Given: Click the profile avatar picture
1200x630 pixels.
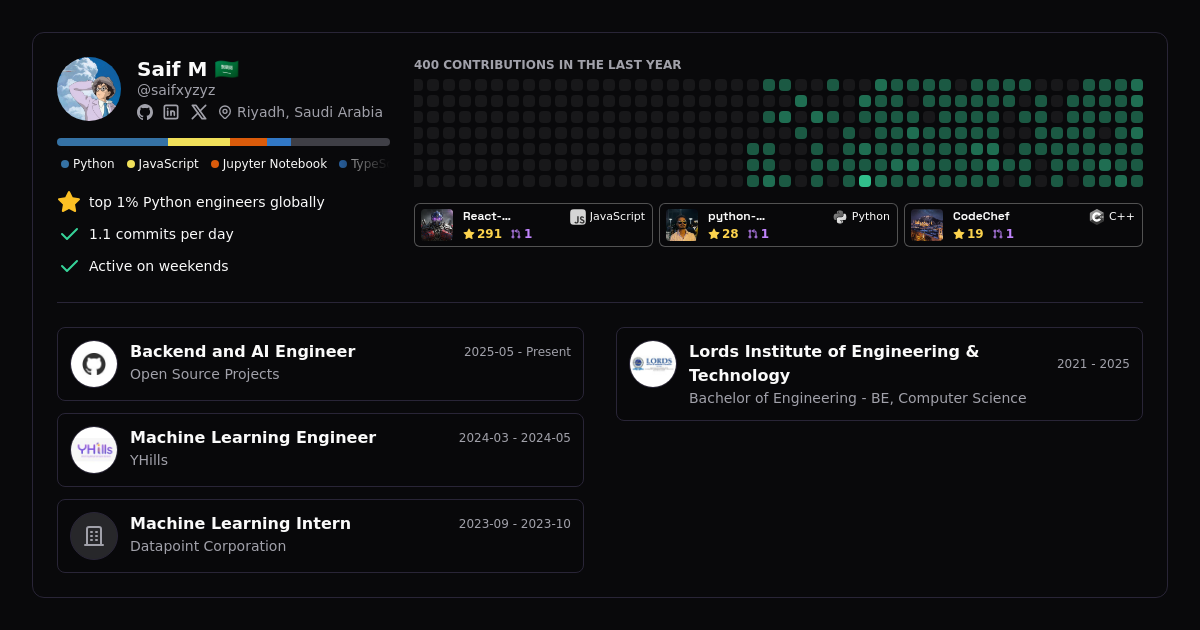Looking at the screenshot, I should (89, 89).
